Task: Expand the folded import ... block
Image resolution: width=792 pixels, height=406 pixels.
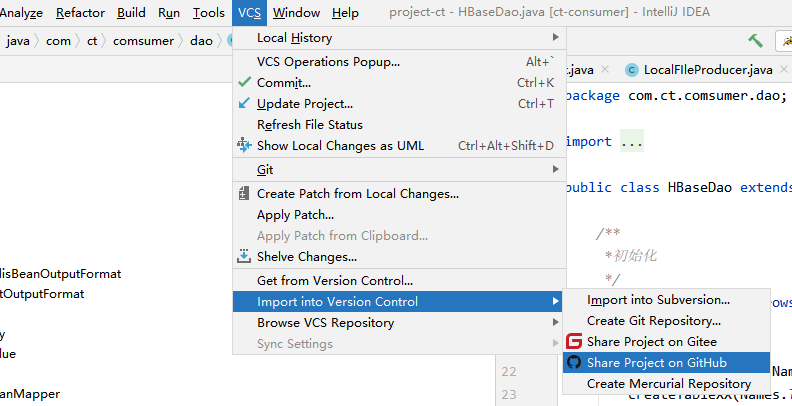Action: [x=632, y=141]
